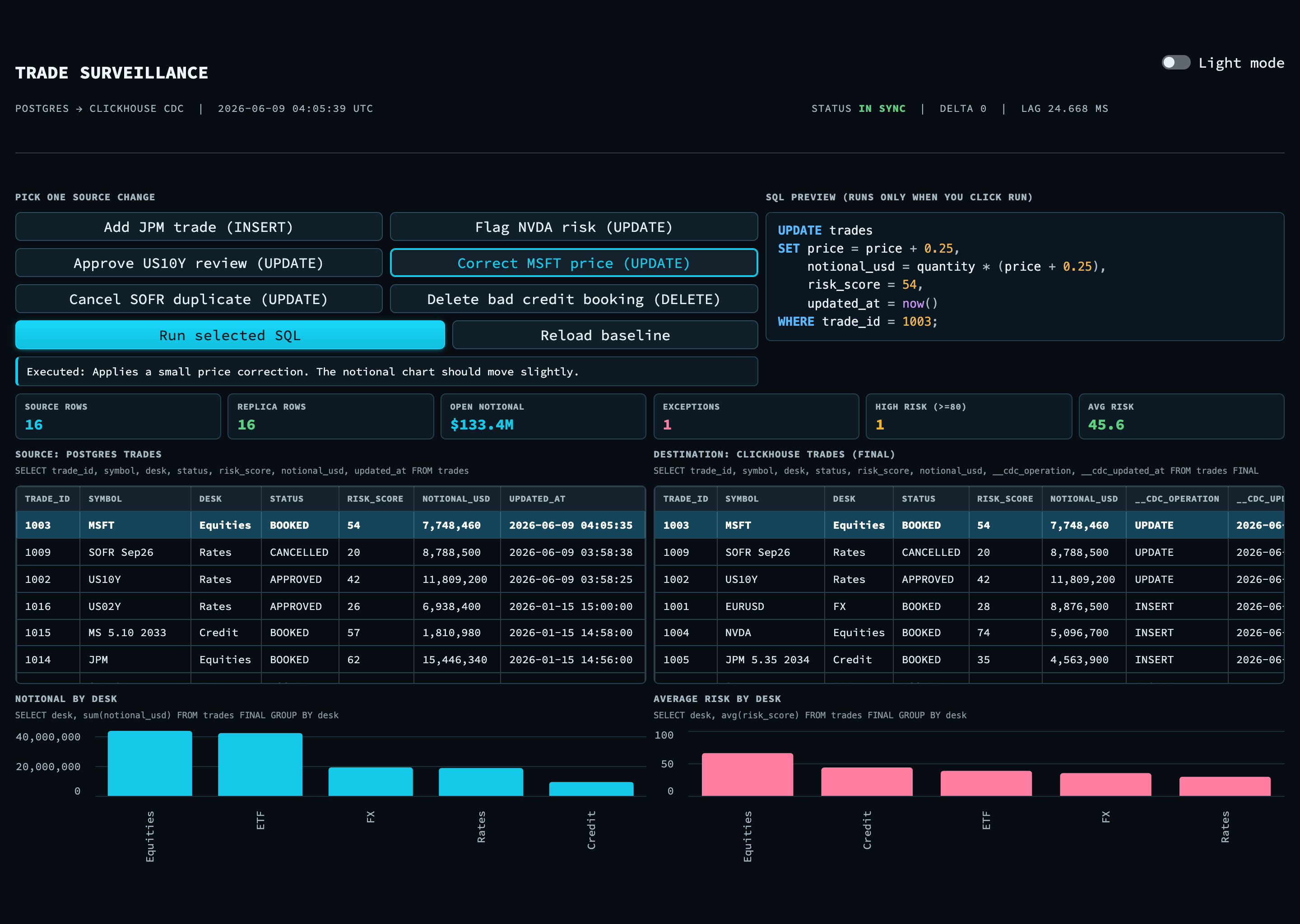This screenshot has height=924, width=1300.
Task: Select Delete bad credit booking (DELETE)
Action: (x=574, y=299)
